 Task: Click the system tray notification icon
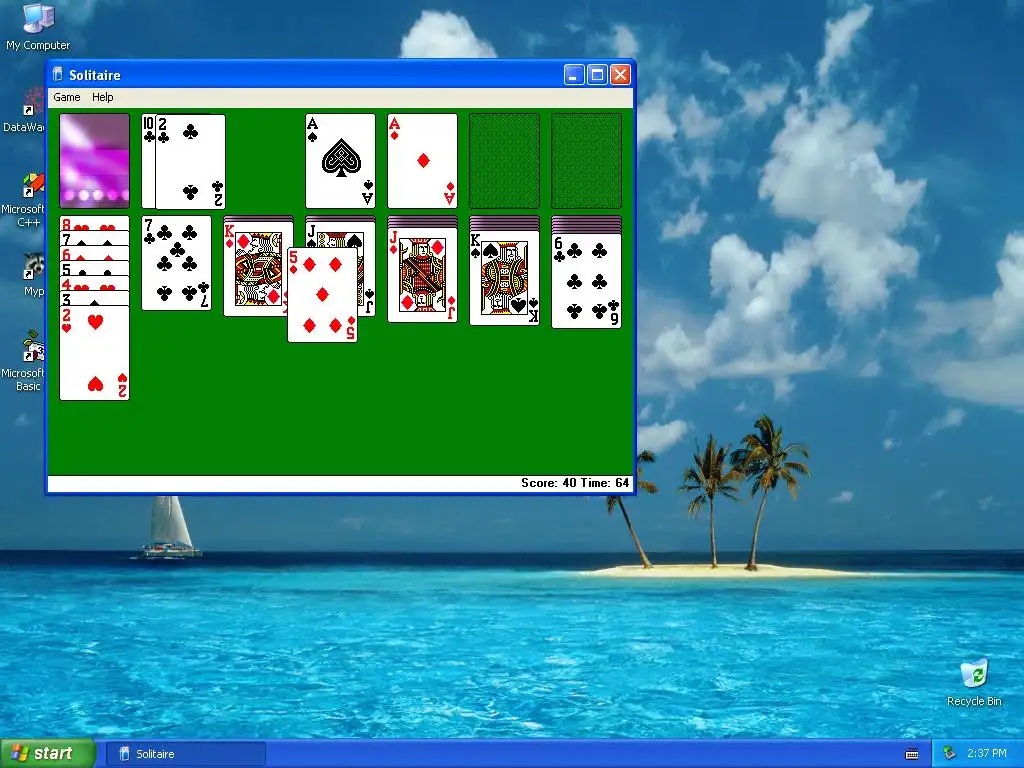pyautogui.click(x=949, y=754)
